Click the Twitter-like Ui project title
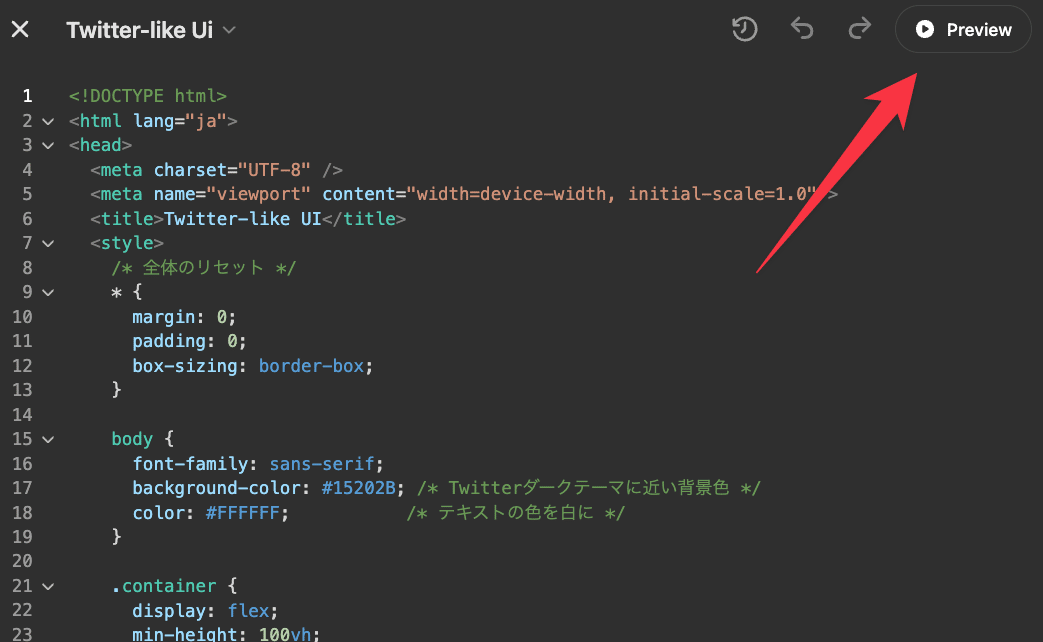 click(x=139, y=30)
